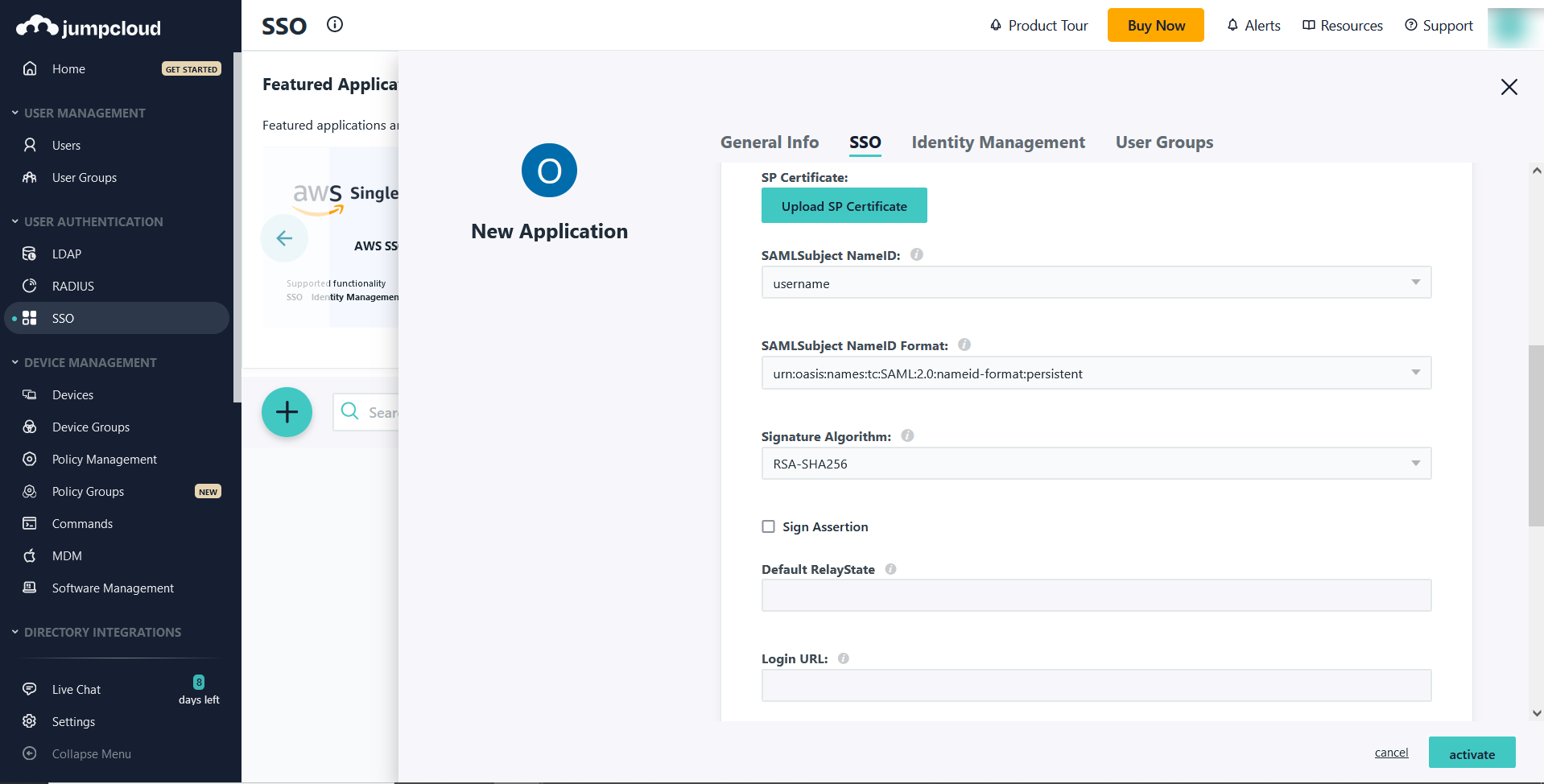Click the Upload SP Certificate button
Viewport: 1544px width, 784px height.
coord(844,205)
